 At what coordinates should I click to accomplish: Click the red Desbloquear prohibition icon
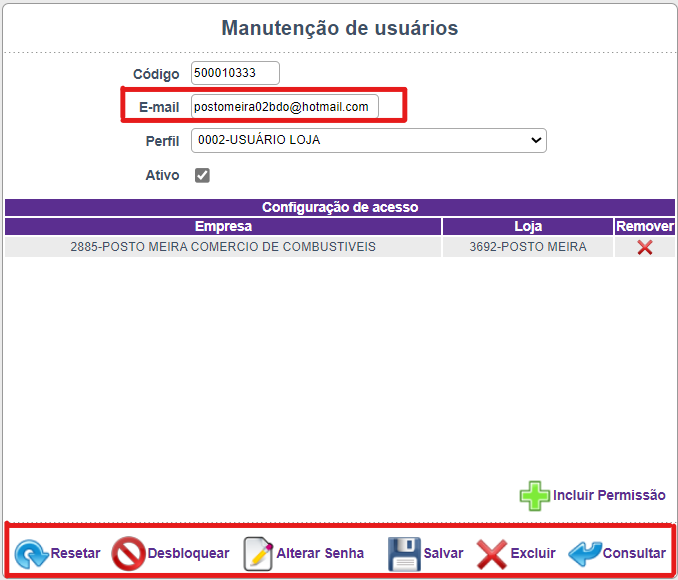128,553
